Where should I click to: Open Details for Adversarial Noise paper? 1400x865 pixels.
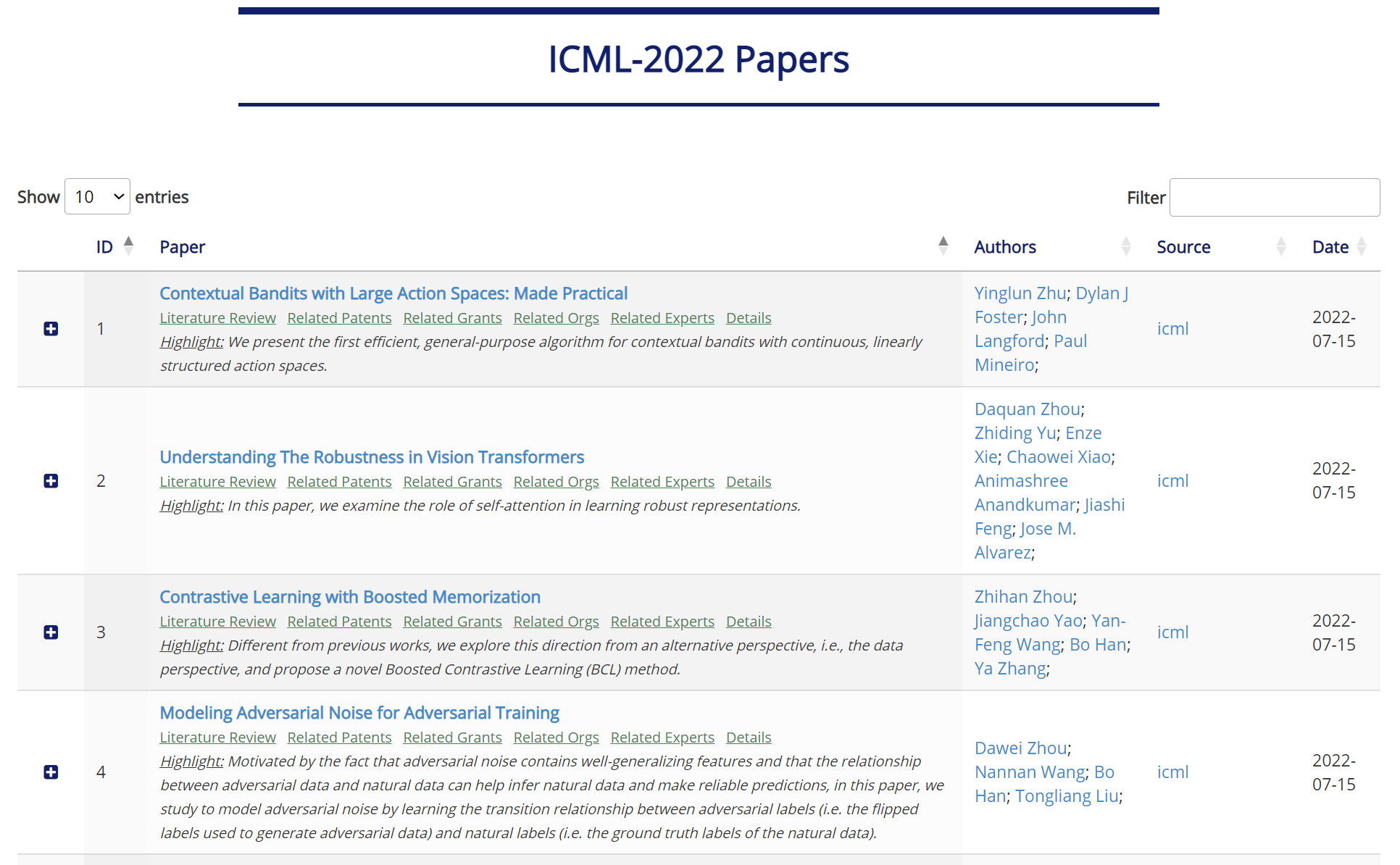click(x=749, y=737)
